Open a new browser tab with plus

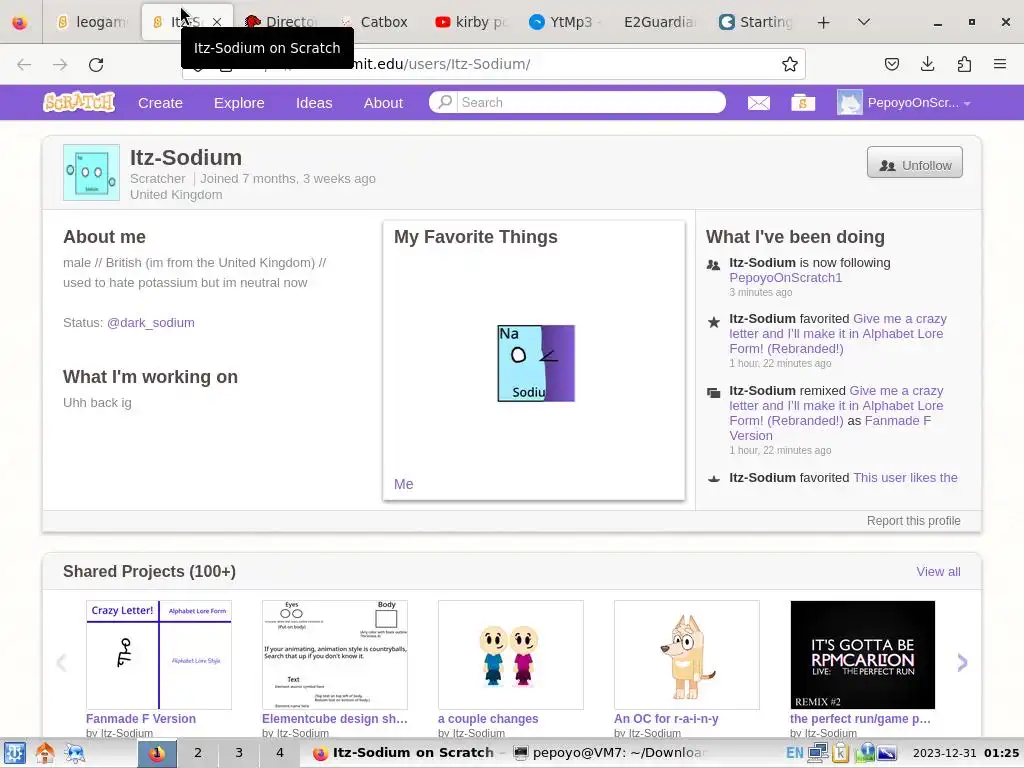click(824, 22)
